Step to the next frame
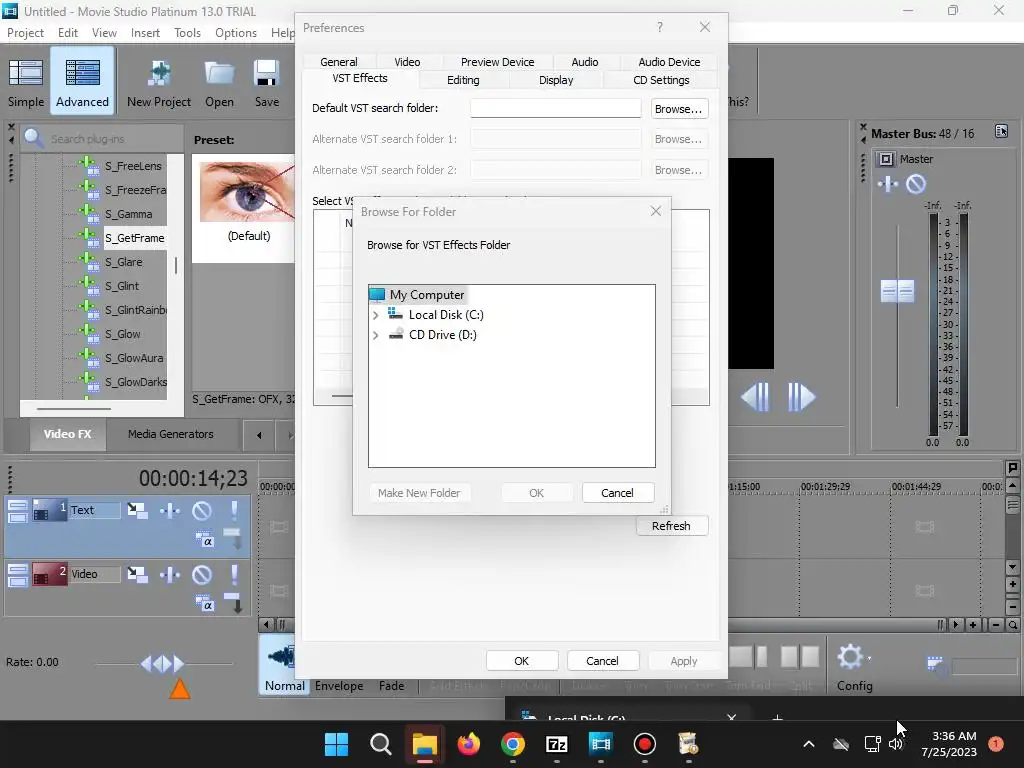 (x=801, y=396)
